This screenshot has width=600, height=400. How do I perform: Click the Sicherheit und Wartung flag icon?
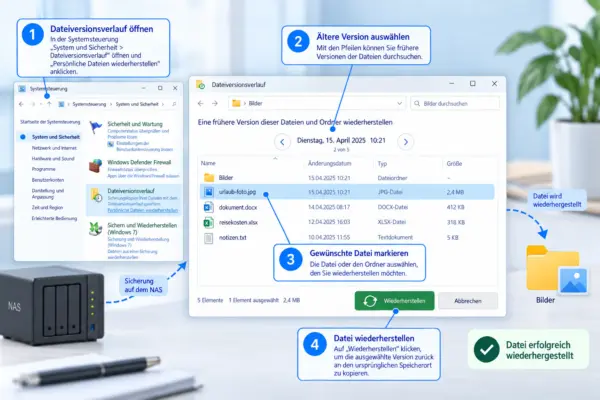tap(95, 127)
